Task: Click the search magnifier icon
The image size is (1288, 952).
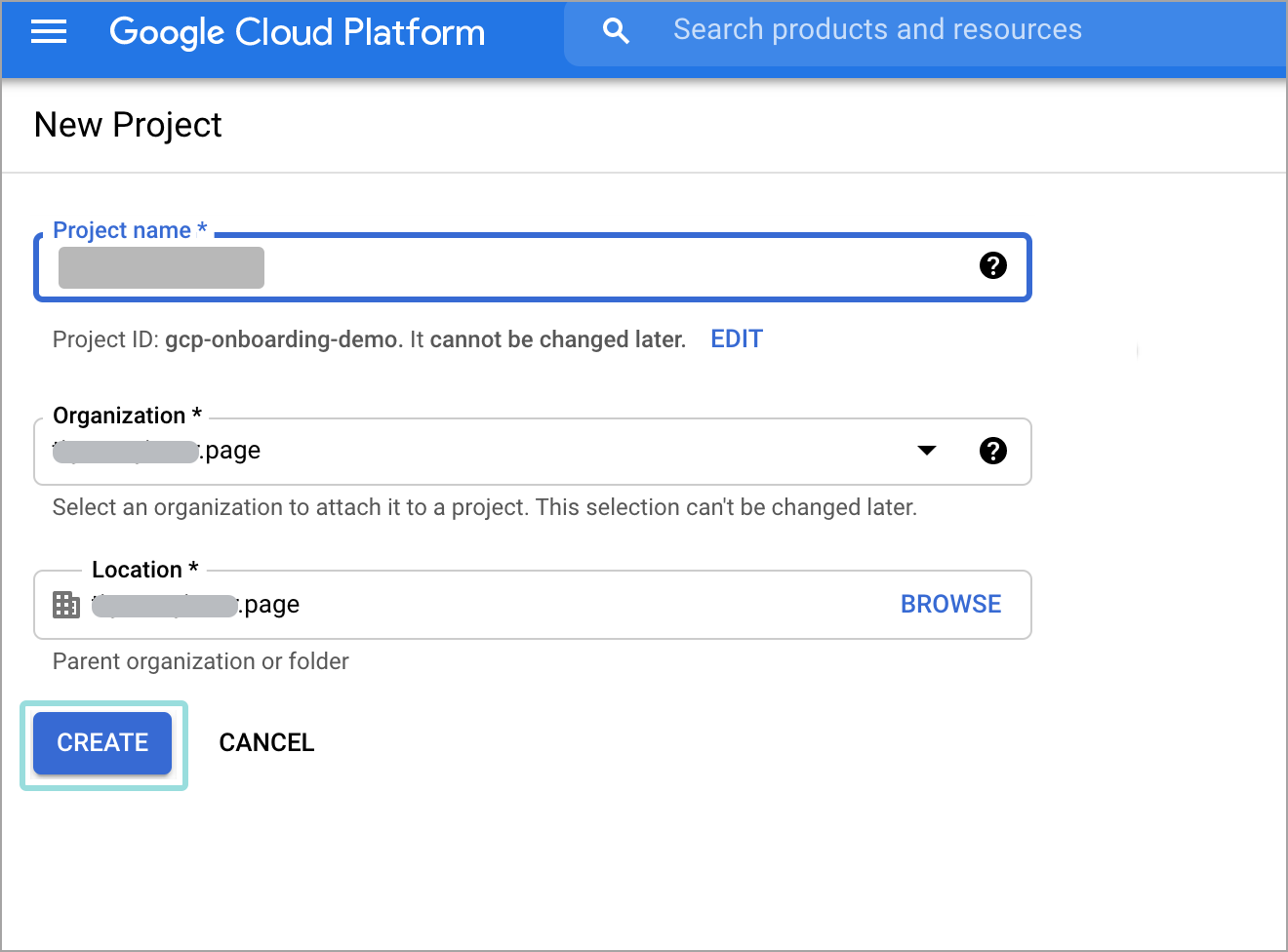Action: [617, 30]
